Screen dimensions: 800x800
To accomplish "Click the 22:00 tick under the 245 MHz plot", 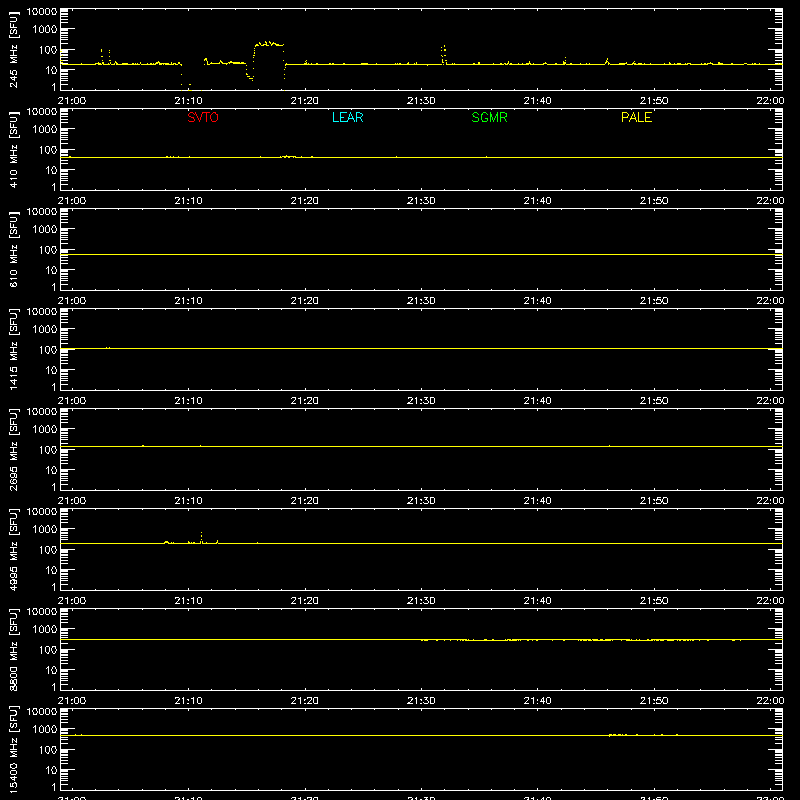I will point(770,101).
